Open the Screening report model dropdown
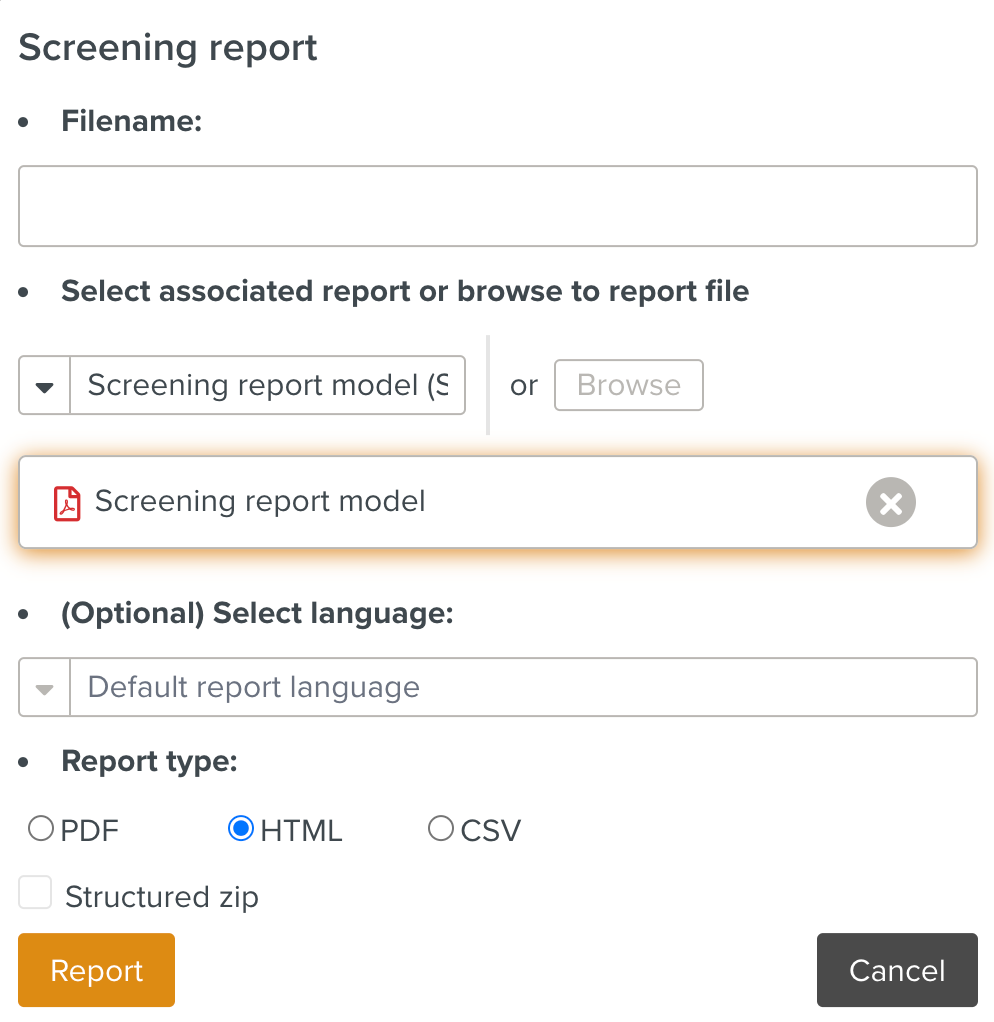The image size is (994, 1022). [x=265, y=385]
